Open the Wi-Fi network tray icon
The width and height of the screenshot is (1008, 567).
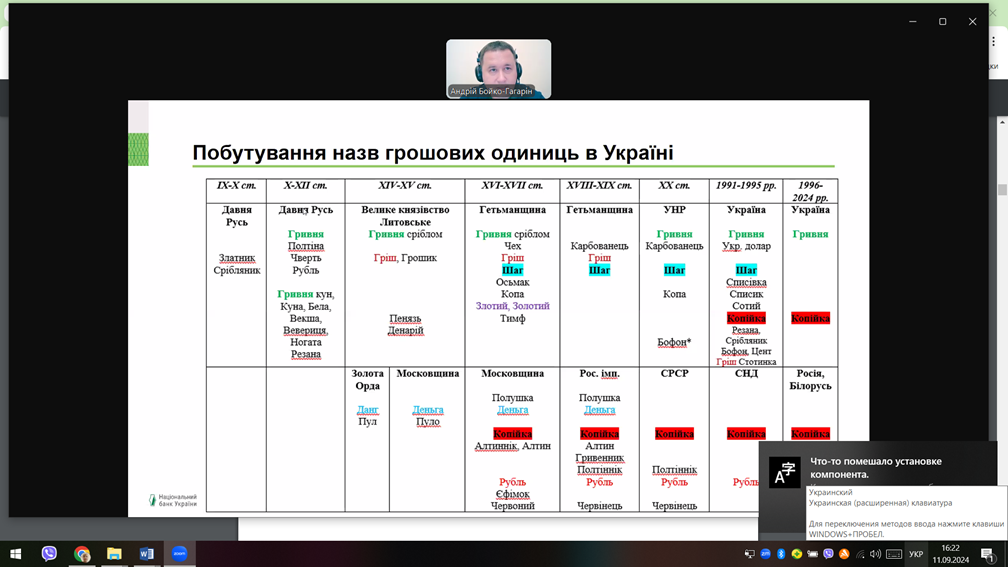coord(860,554)
